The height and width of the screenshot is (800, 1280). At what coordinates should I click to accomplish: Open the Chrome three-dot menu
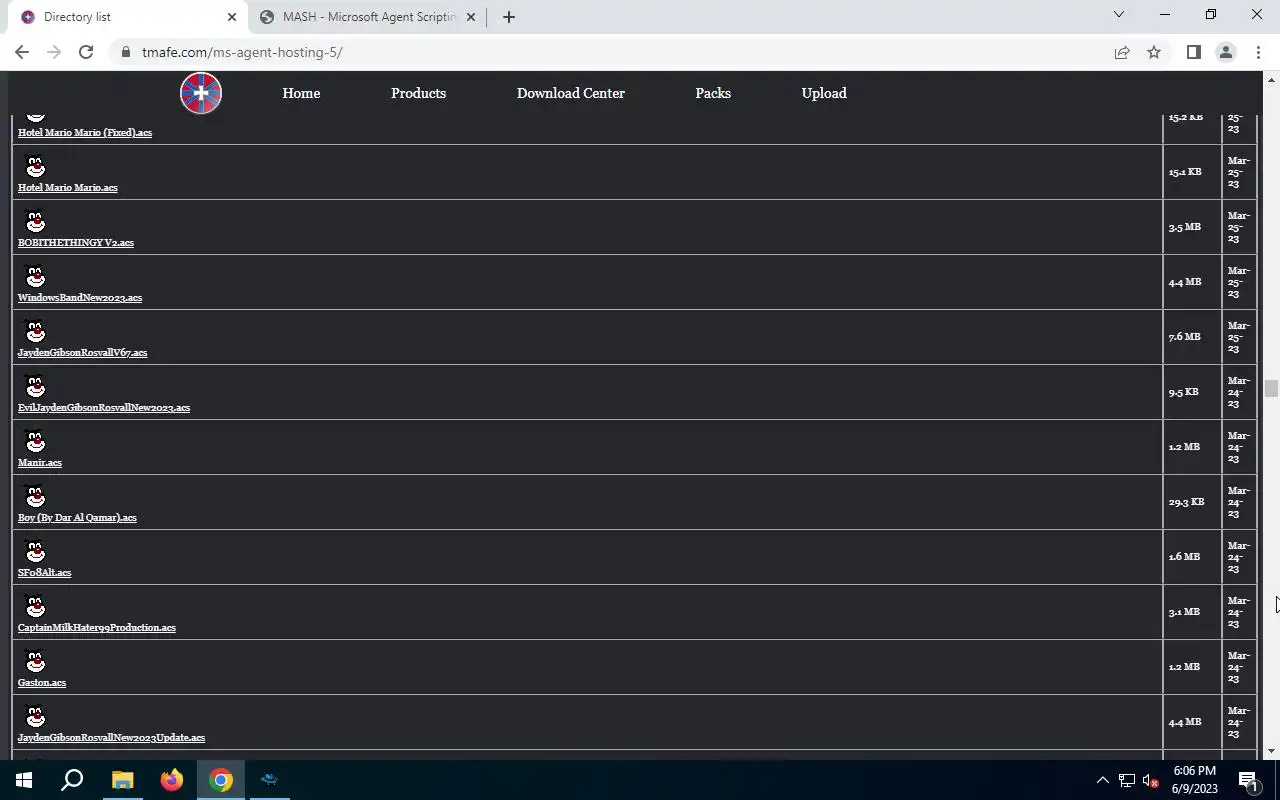pos(1257,52)
